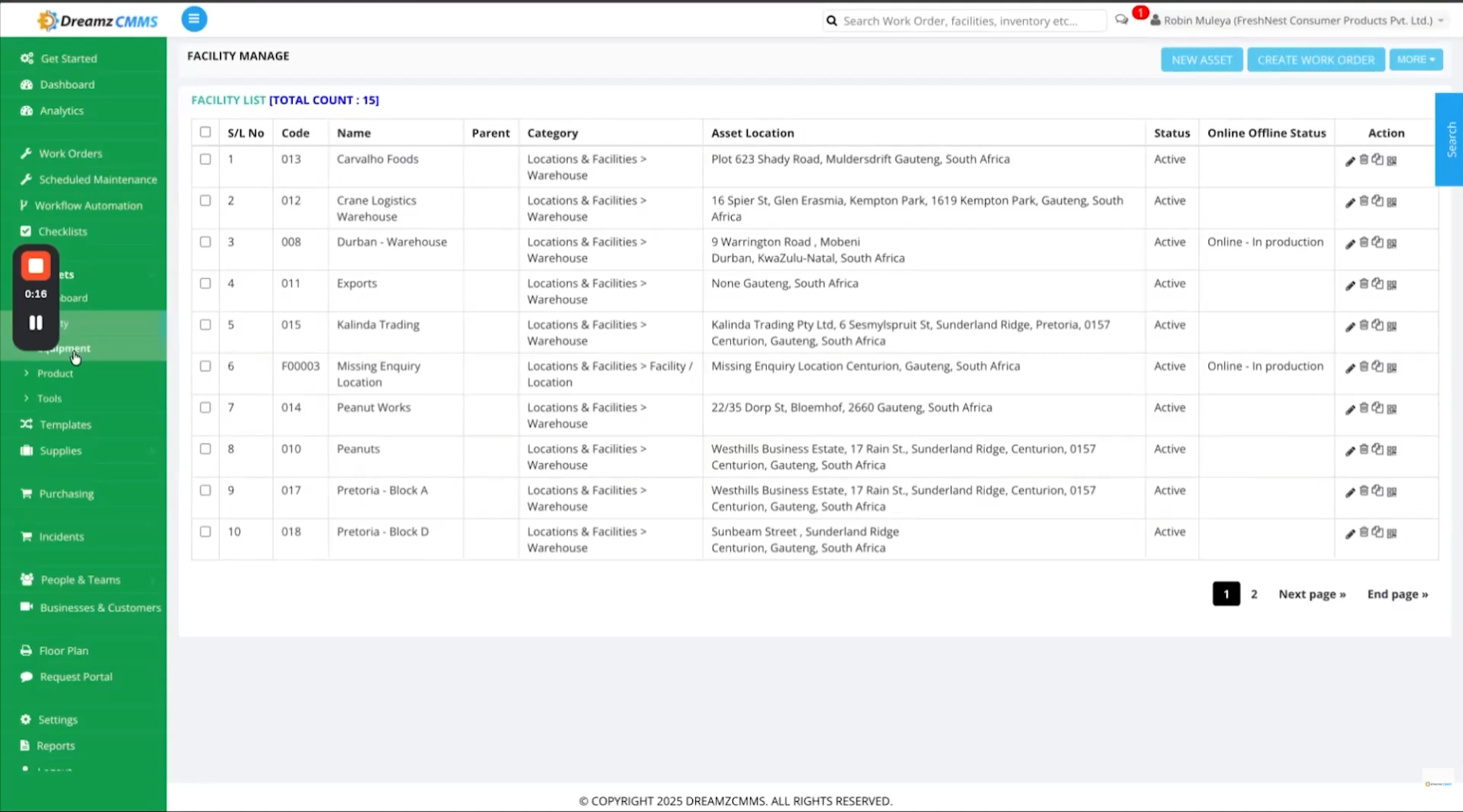Screen dimensions: 1463x812
Task: Click the Next page link
Action: [1312, 594]
